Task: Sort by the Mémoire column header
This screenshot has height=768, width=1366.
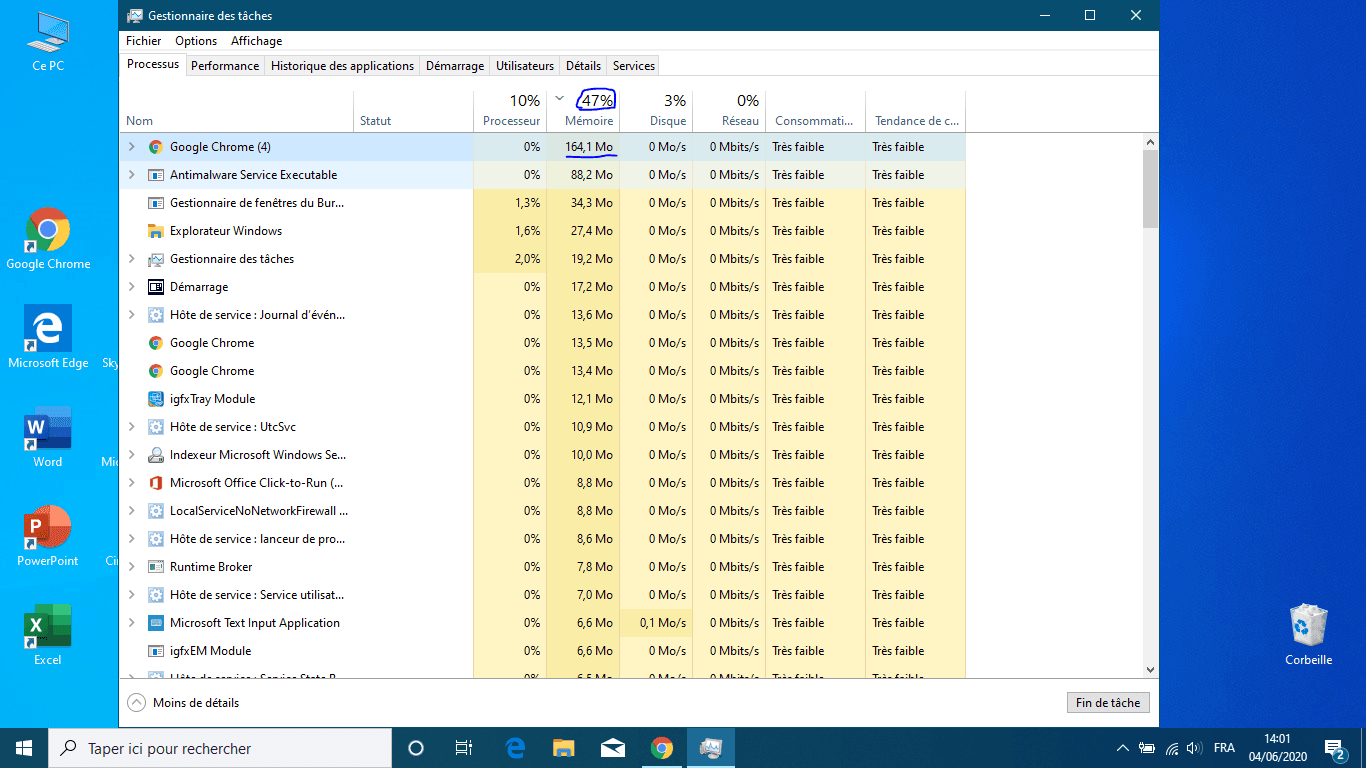Action: point(584,110)
